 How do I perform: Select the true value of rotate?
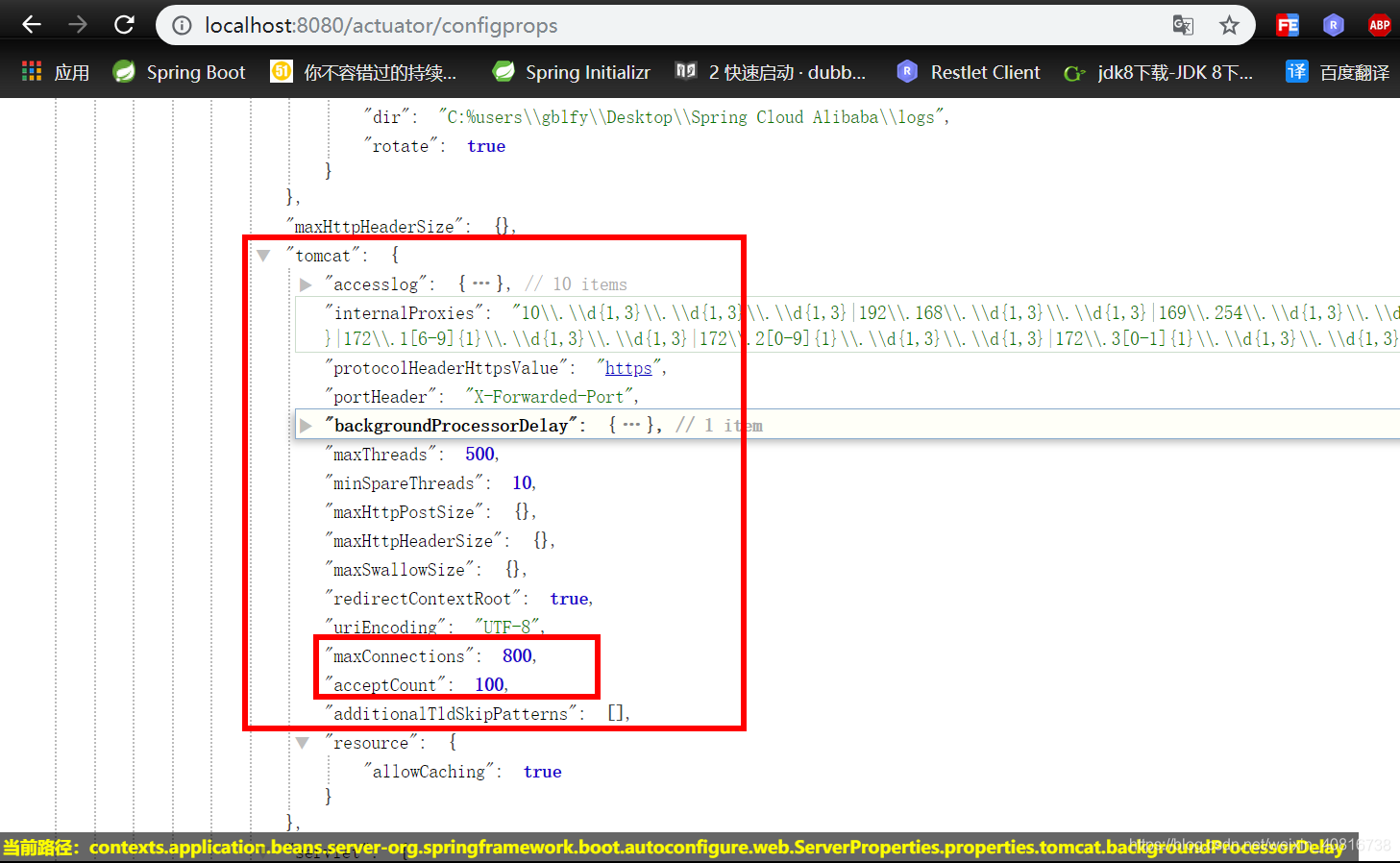pyautogui.click(x=486, y=146)
